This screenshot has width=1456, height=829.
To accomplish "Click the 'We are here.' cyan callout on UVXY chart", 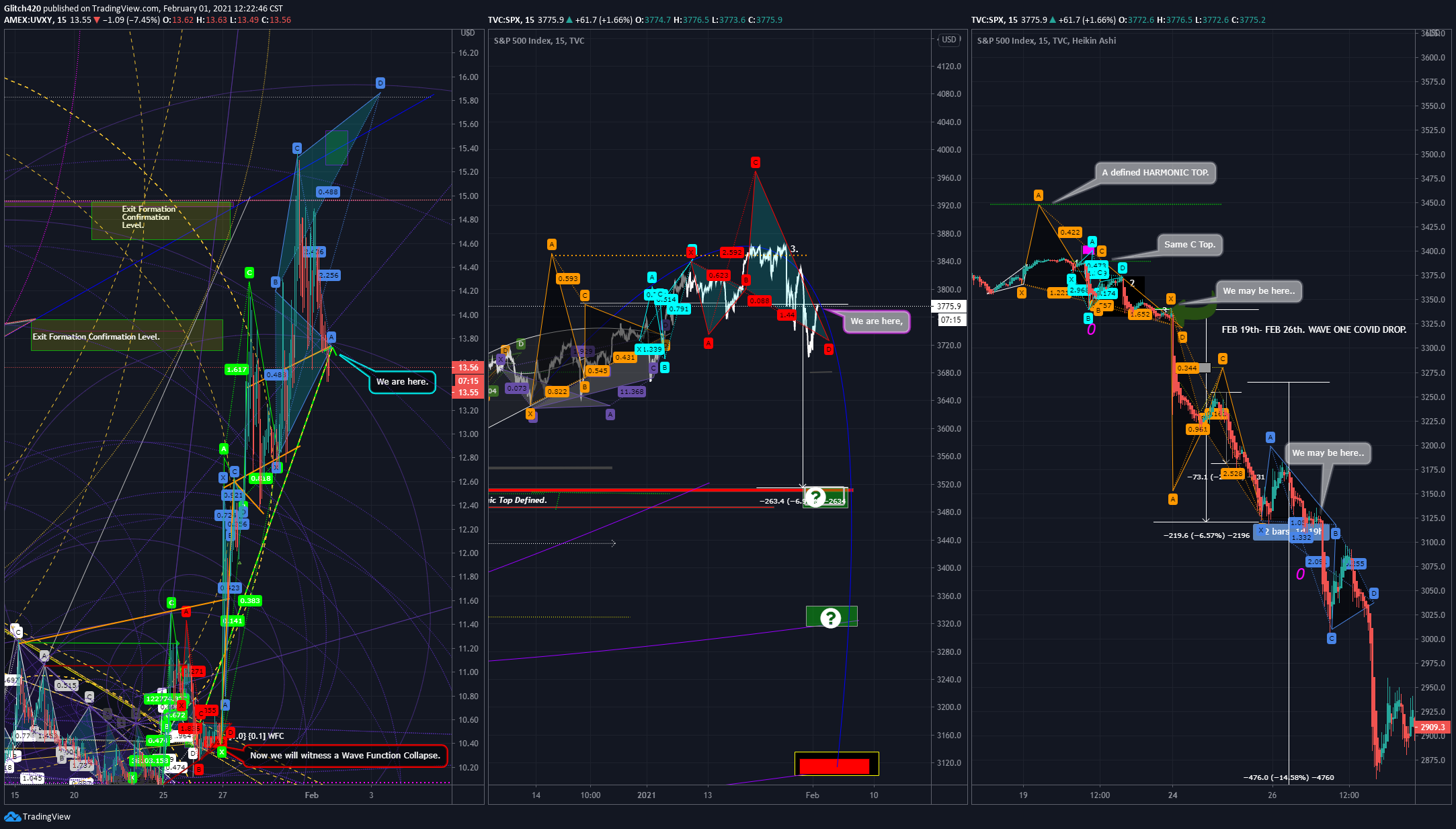I will (x=402, y=382).
